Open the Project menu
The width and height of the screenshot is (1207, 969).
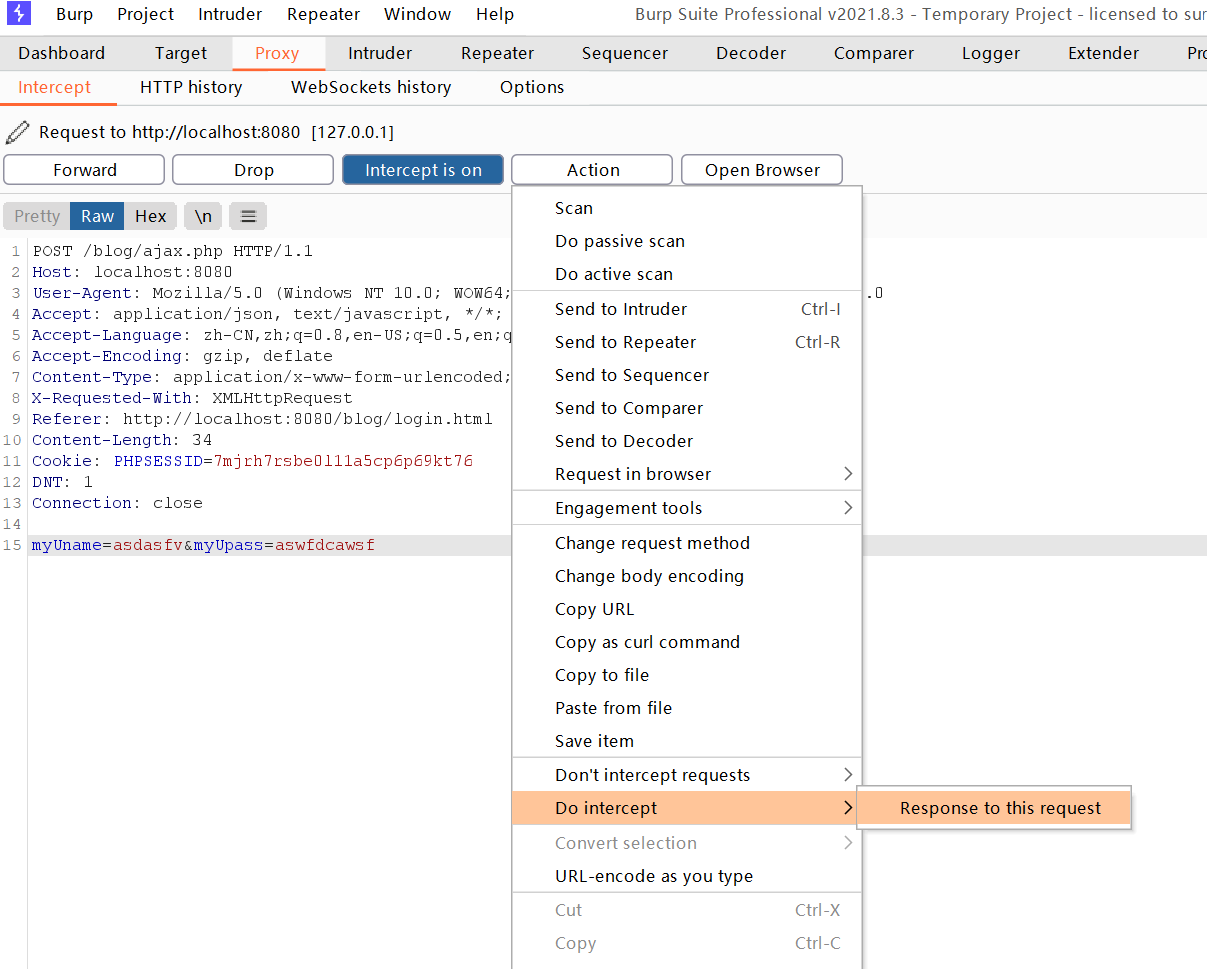click(x=145, y=14)
